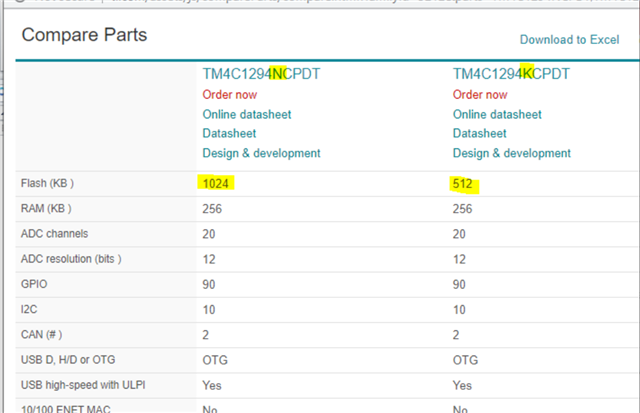640x413 pixels.
Task: Click the highlighted 1024 flash value
Action: point(216,184)
